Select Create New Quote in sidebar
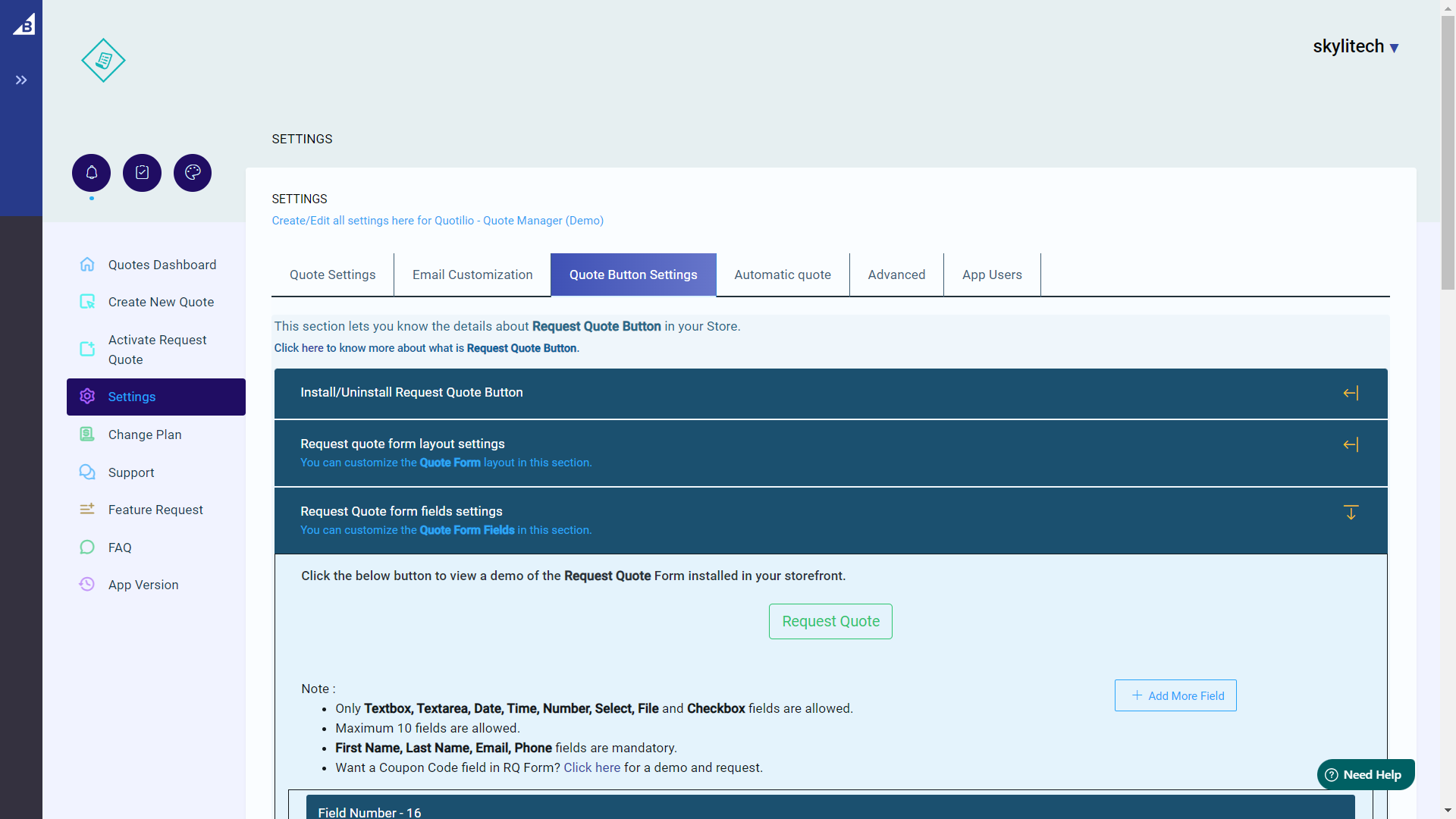Image resolution: width=1456 pixels, height=819 pixels. click(x=161, y=302)
